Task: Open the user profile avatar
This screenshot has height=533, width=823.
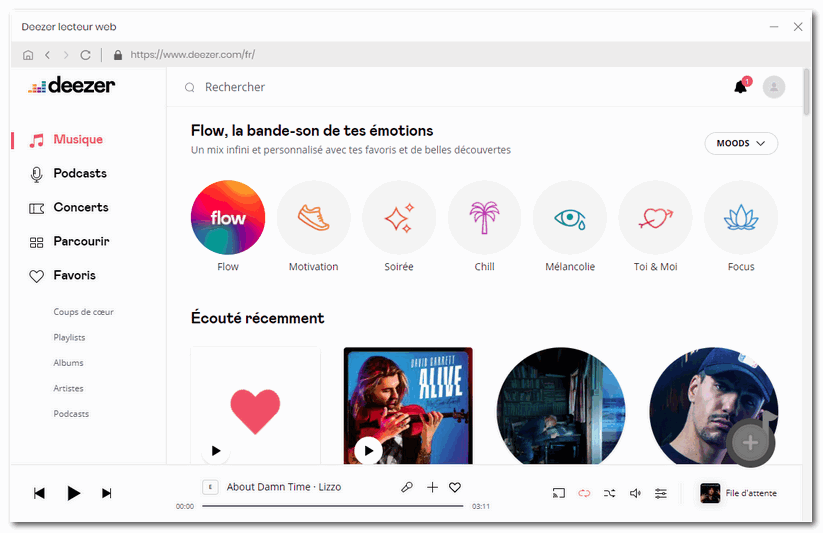Action: pyautogui.click(x=774, y=87)
